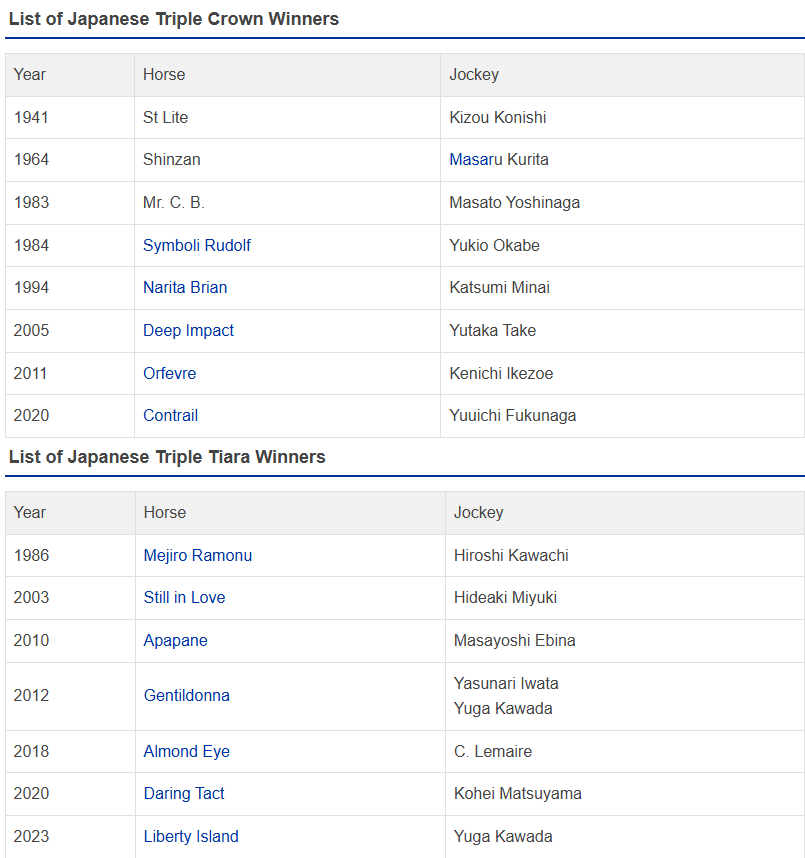Click year '1984' in Triple Crown table
The width and height of the screenshot is (805, 858).
pyautogui.click(x=31, y=245)
